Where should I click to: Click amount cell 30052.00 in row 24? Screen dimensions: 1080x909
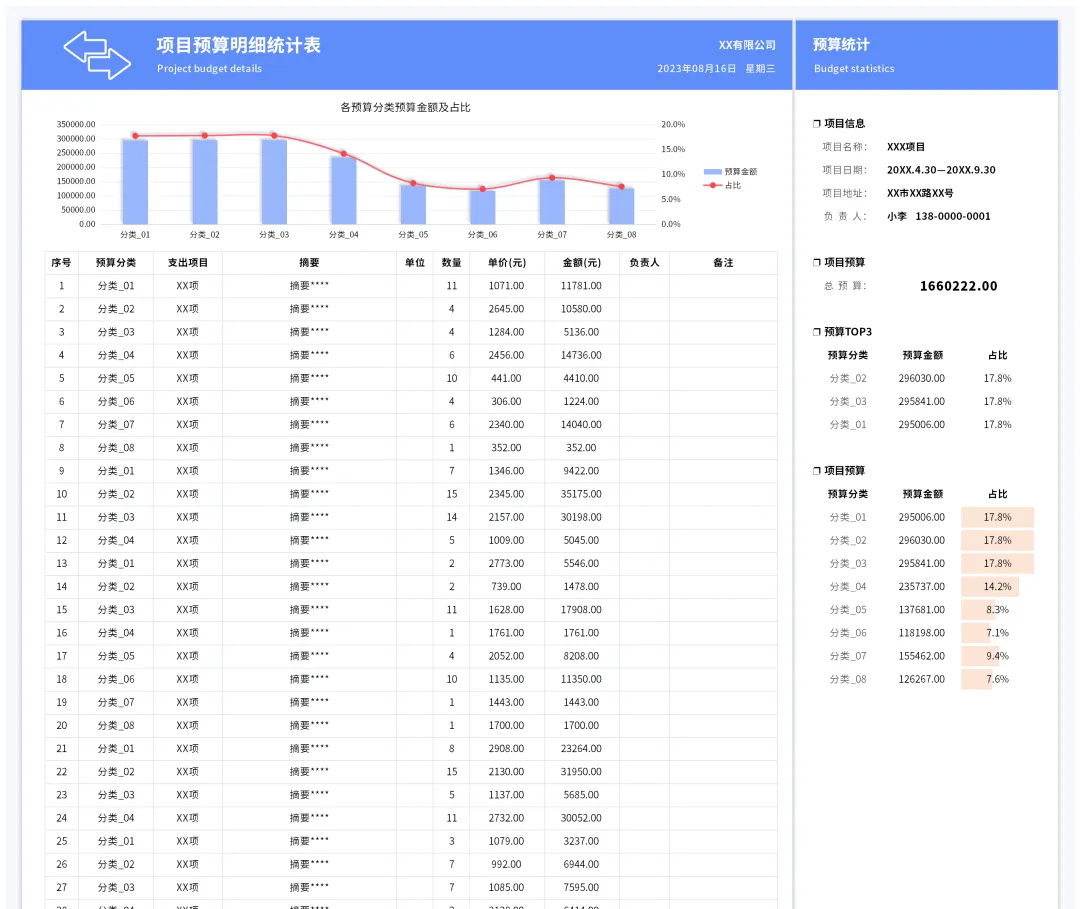tap(581, 818)
